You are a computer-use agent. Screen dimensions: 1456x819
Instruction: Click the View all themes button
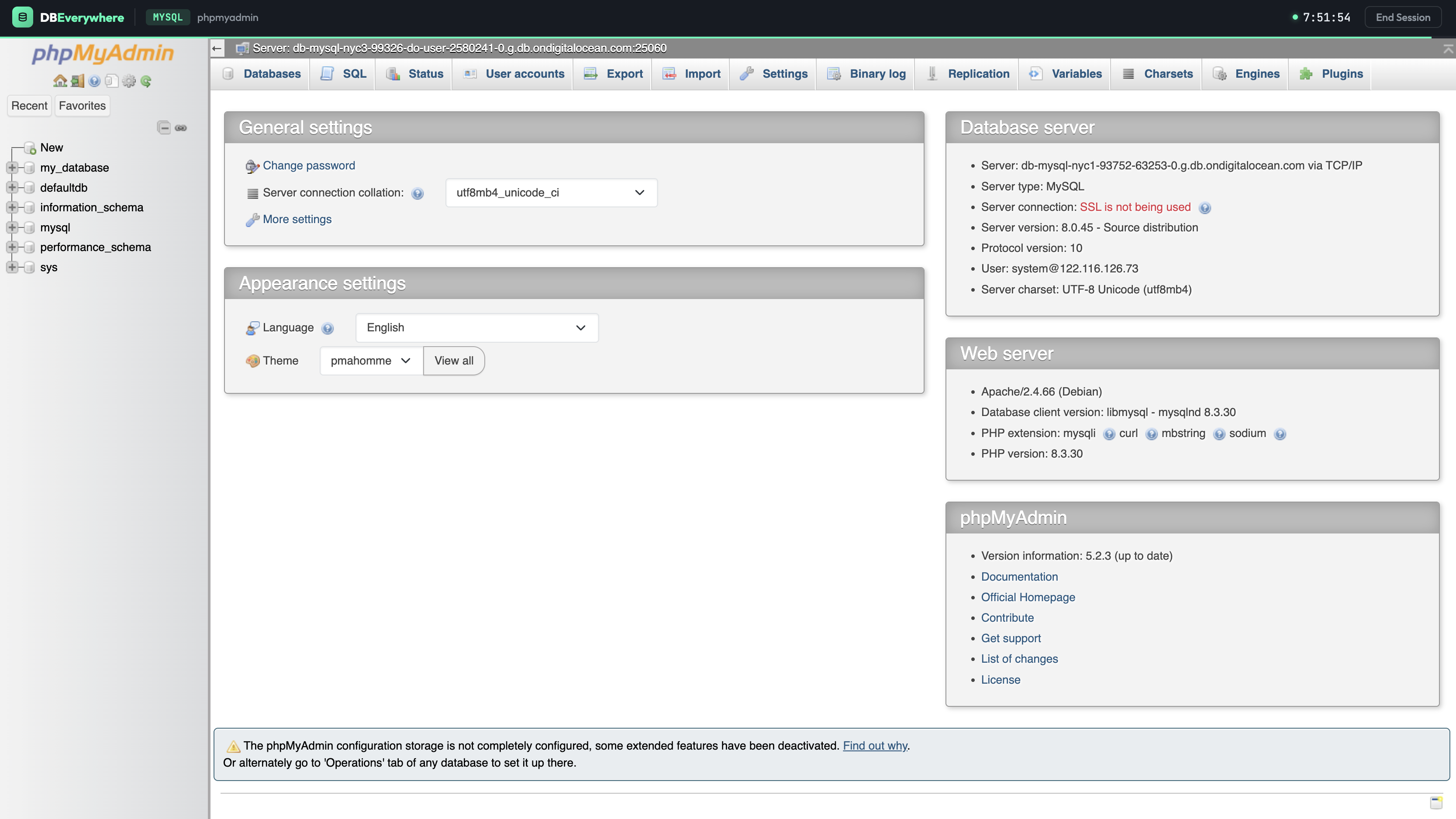pos(453,361)
